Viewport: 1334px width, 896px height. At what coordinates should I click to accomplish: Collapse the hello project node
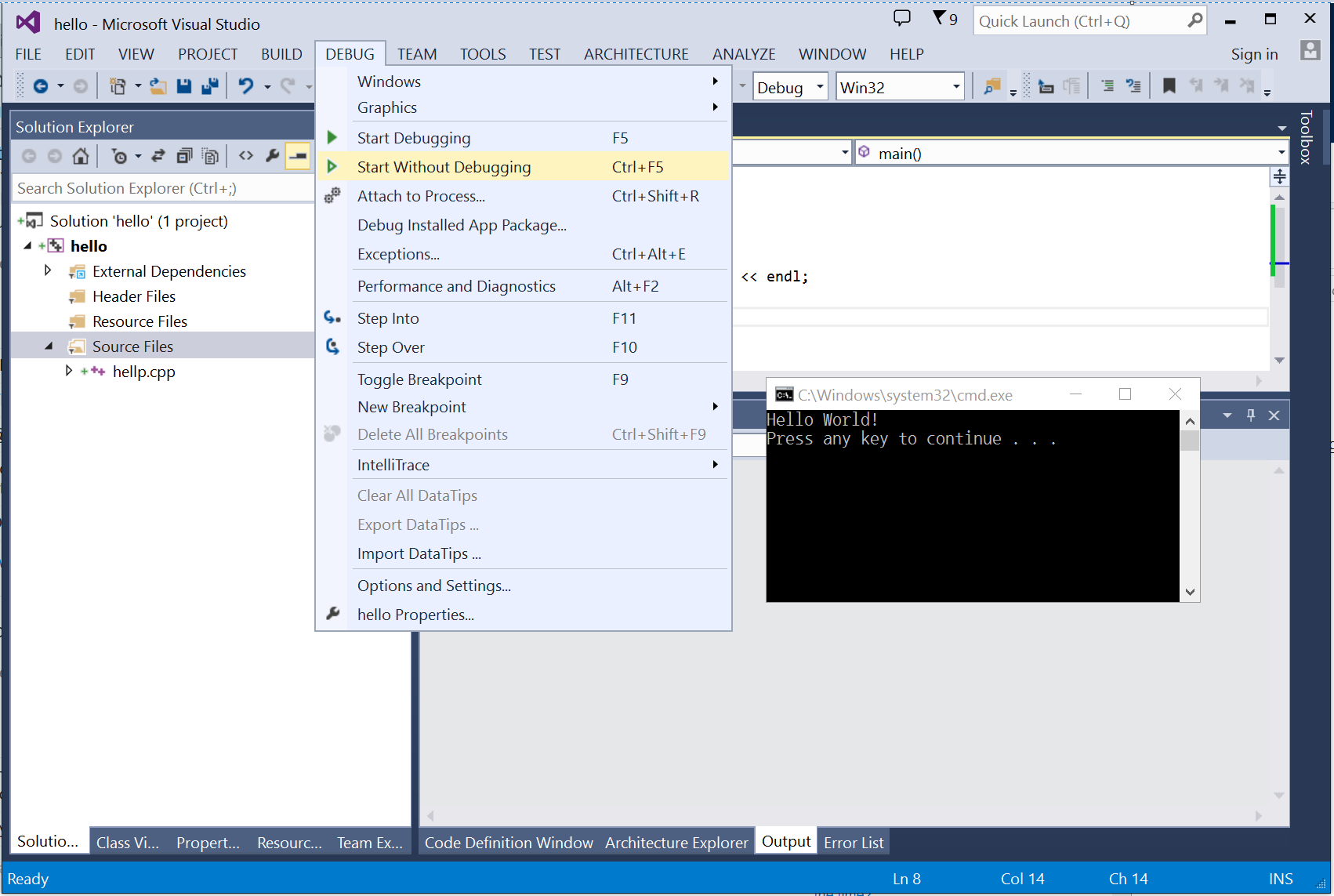(27, 245)
